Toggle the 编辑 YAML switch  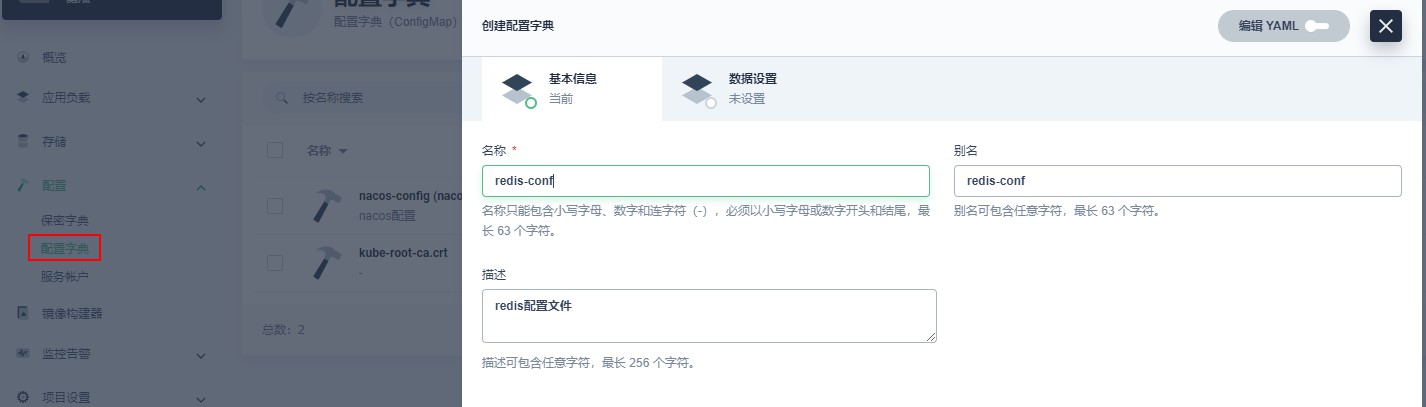pos(1316,27)
